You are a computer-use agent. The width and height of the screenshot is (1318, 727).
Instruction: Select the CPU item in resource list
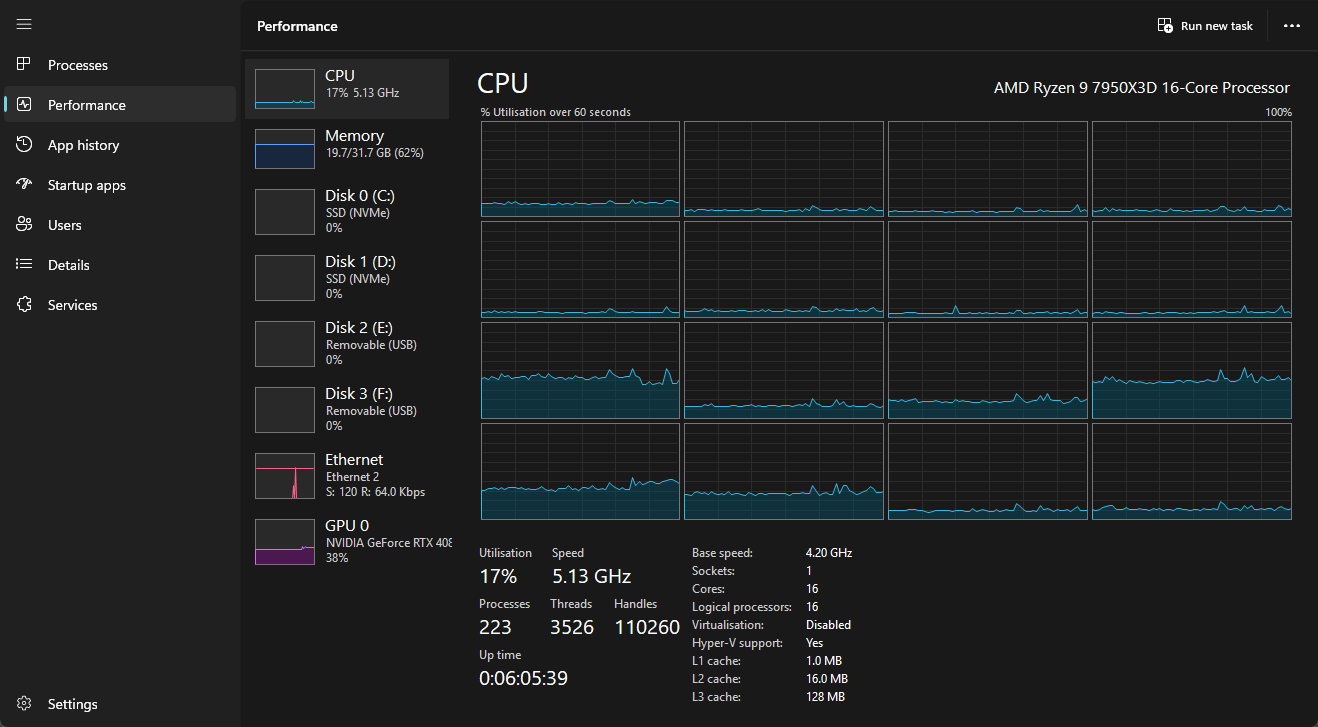coord(347,89)
